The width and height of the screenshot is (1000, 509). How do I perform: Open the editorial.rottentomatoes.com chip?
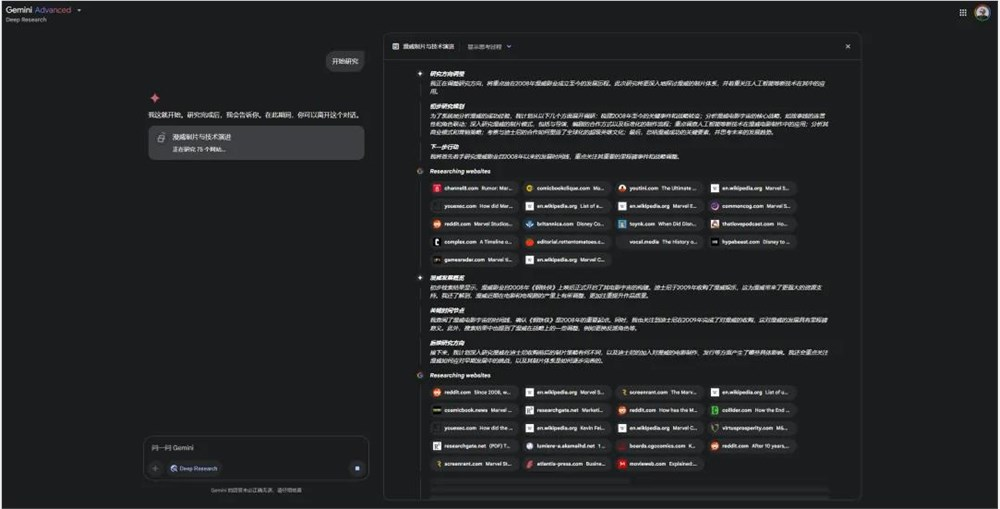(x=566, y=242)
